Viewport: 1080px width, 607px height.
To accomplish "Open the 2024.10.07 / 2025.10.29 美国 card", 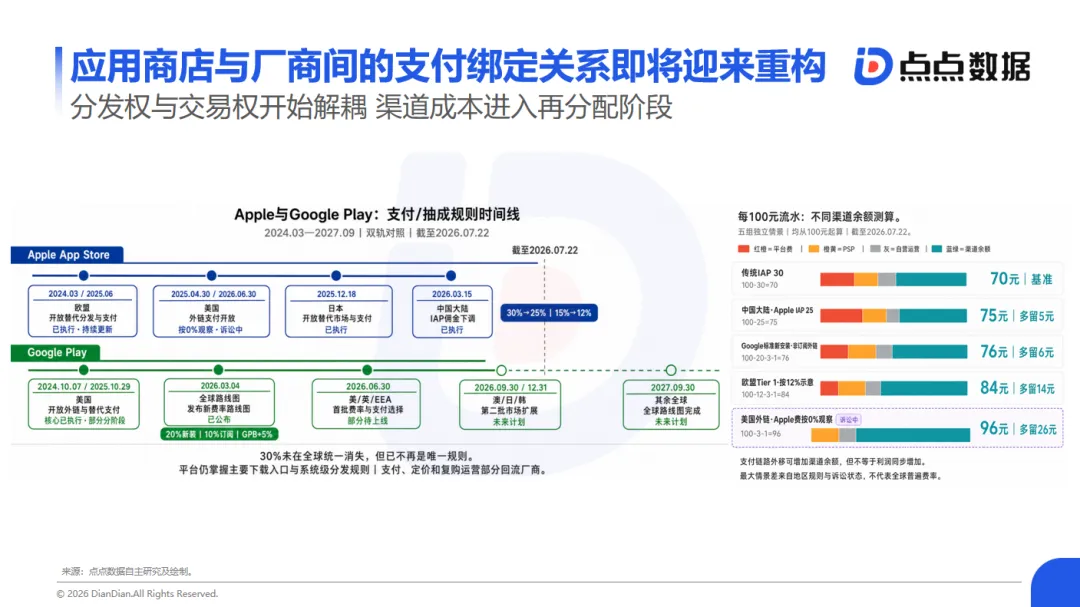I will pos(83,404).
